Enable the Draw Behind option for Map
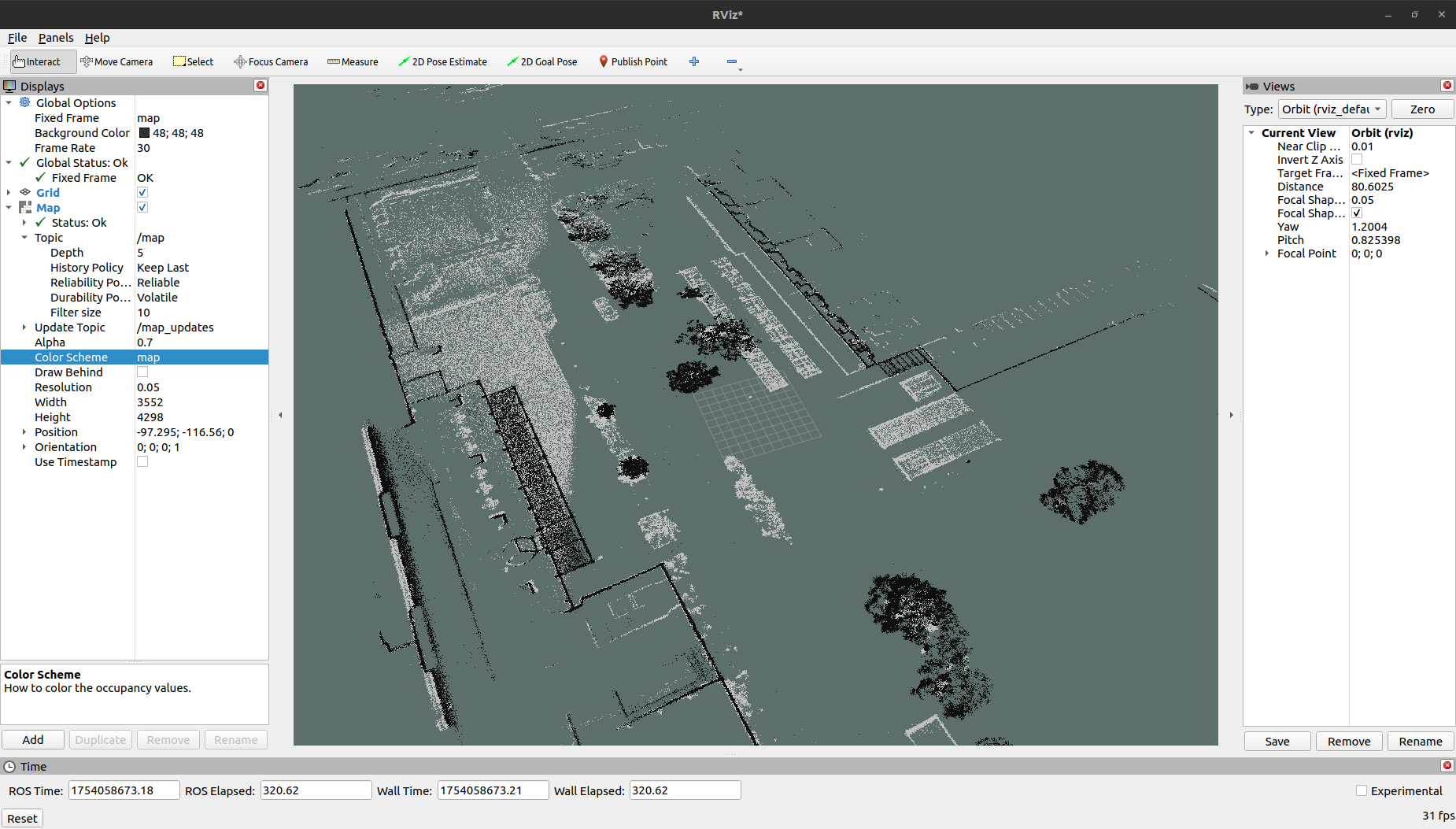Screen dimensions: 1456x829 (142, 372)
